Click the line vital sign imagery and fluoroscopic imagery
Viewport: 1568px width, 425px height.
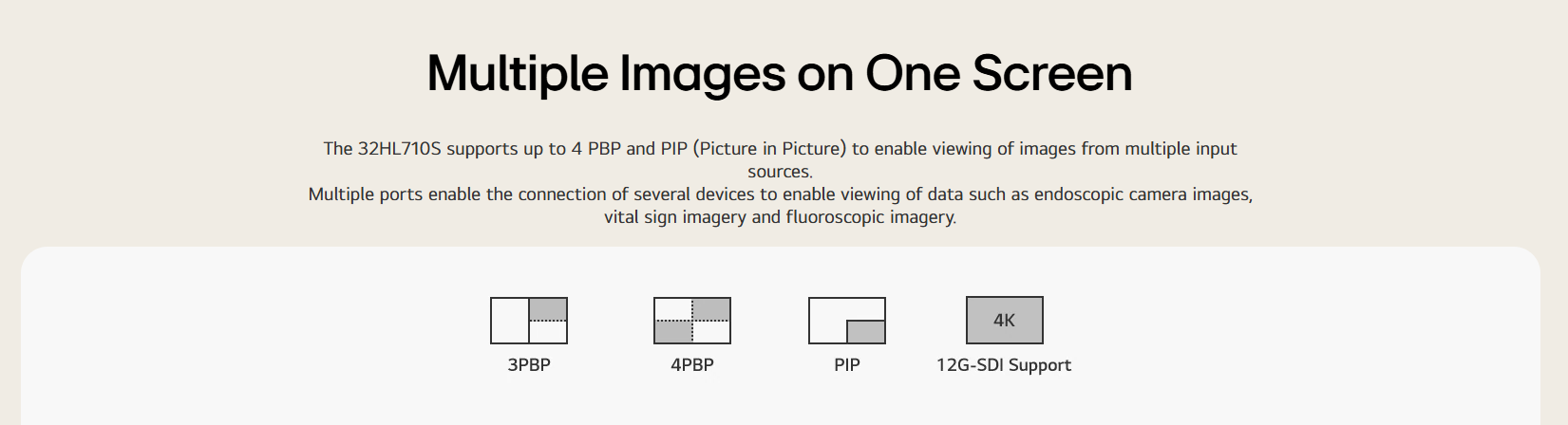[780, 217]
